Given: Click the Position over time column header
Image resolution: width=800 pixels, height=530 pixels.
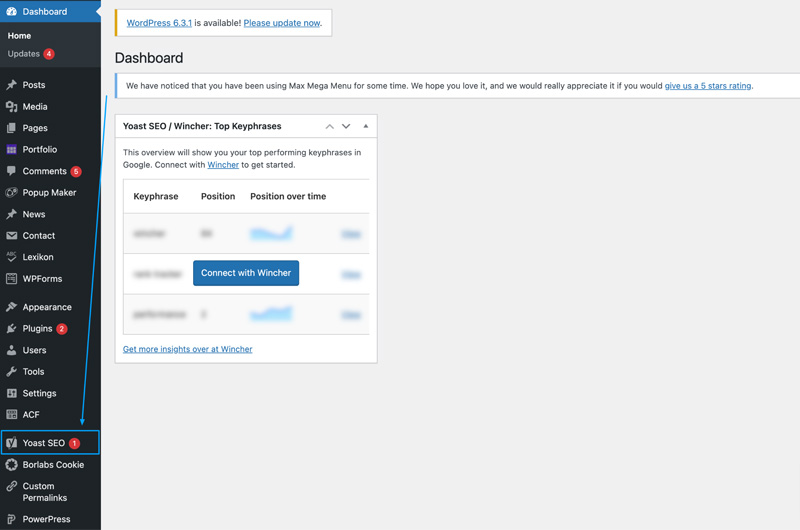Looking at the screenshot, I should pyautogui.click(x=288, y=196).
